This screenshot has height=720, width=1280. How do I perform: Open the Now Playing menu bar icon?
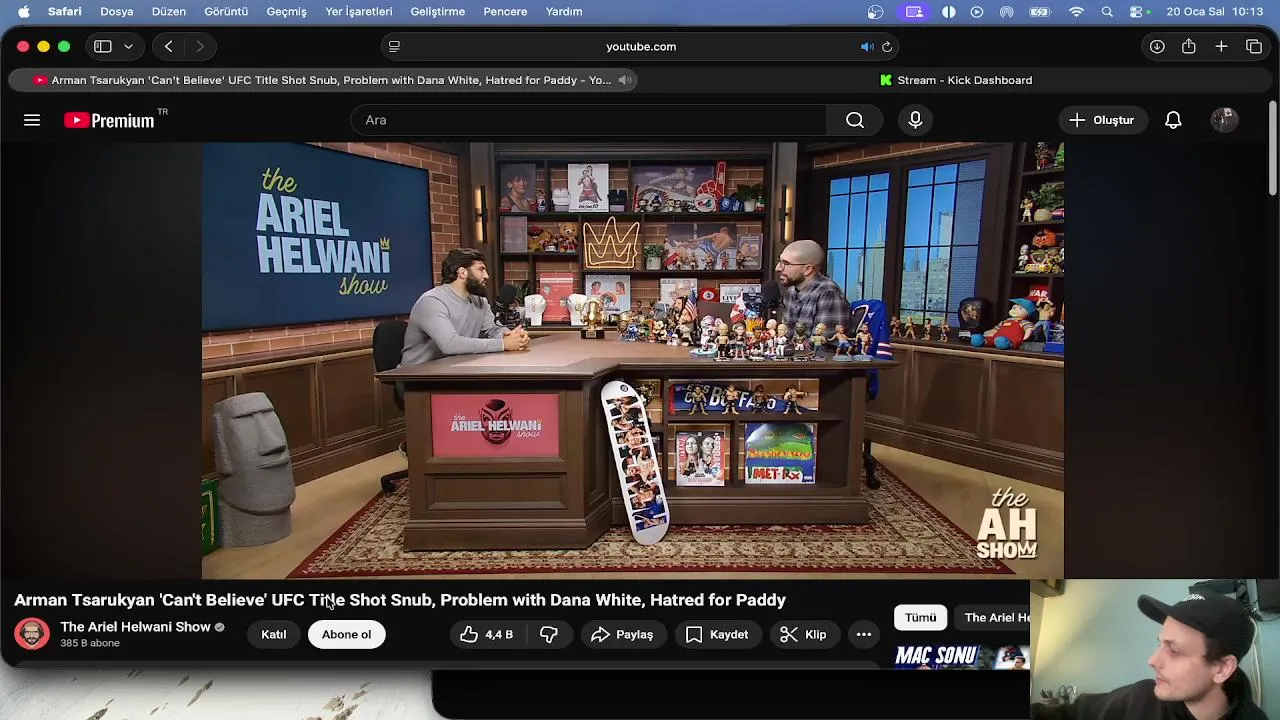pyautogui.click(x=977, y=12)
